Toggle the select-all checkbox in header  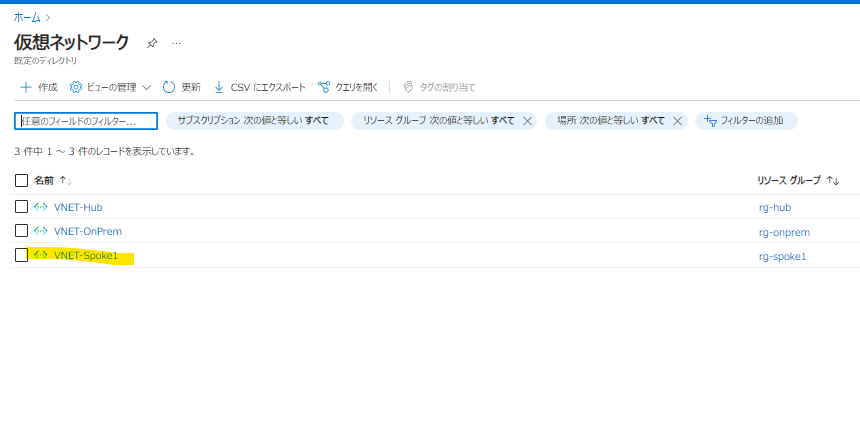pyautogui.click(x=21, y=180)
